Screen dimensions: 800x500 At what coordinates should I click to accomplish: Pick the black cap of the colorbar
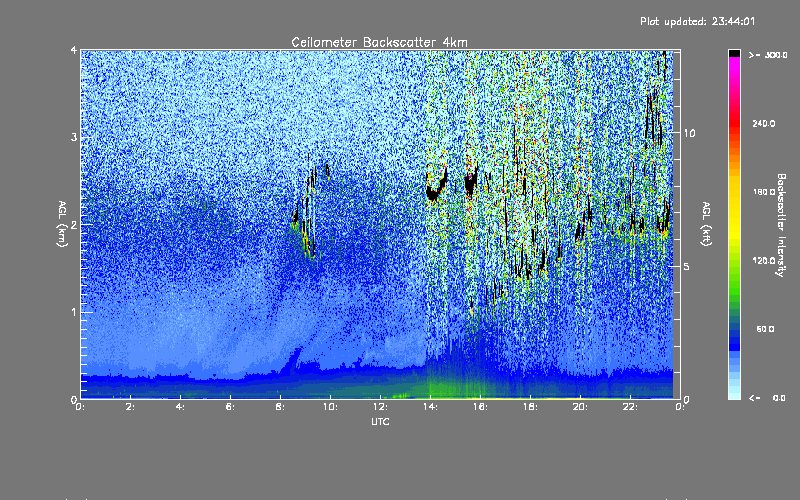(734, 53)
